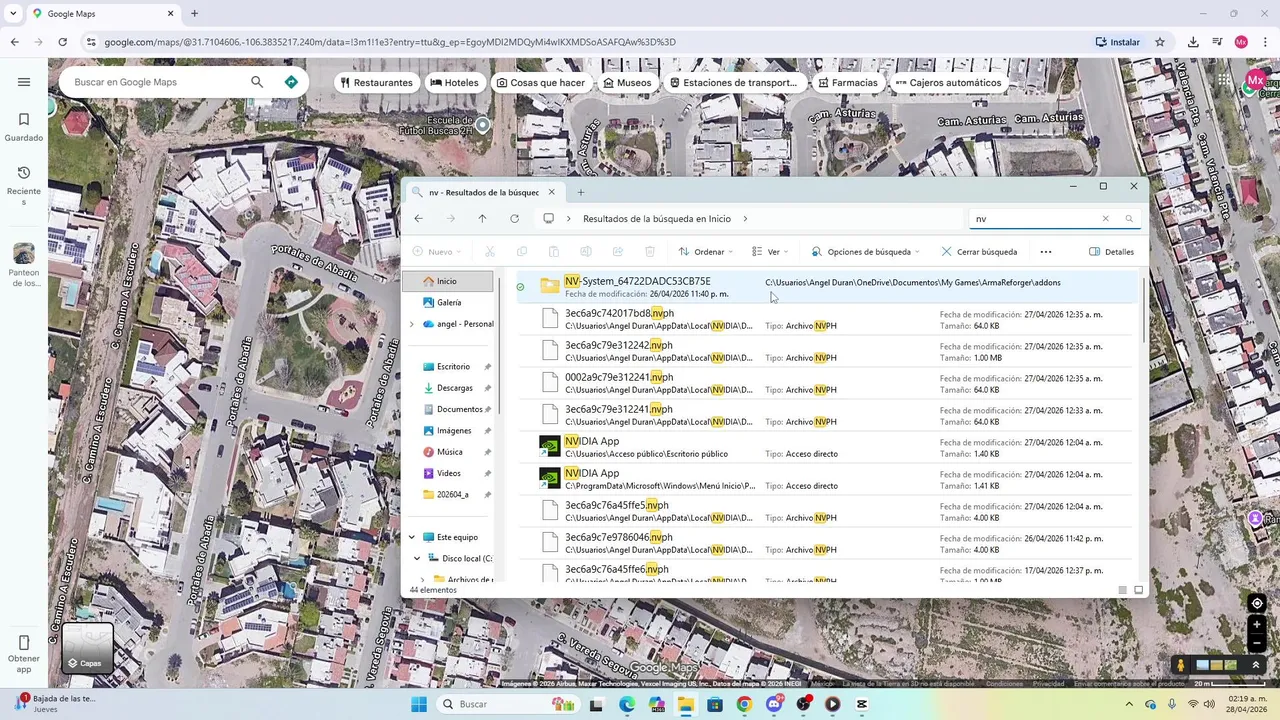Filter map by Museos
Screen dimensions: 1280x720
(x=627, y=83)
